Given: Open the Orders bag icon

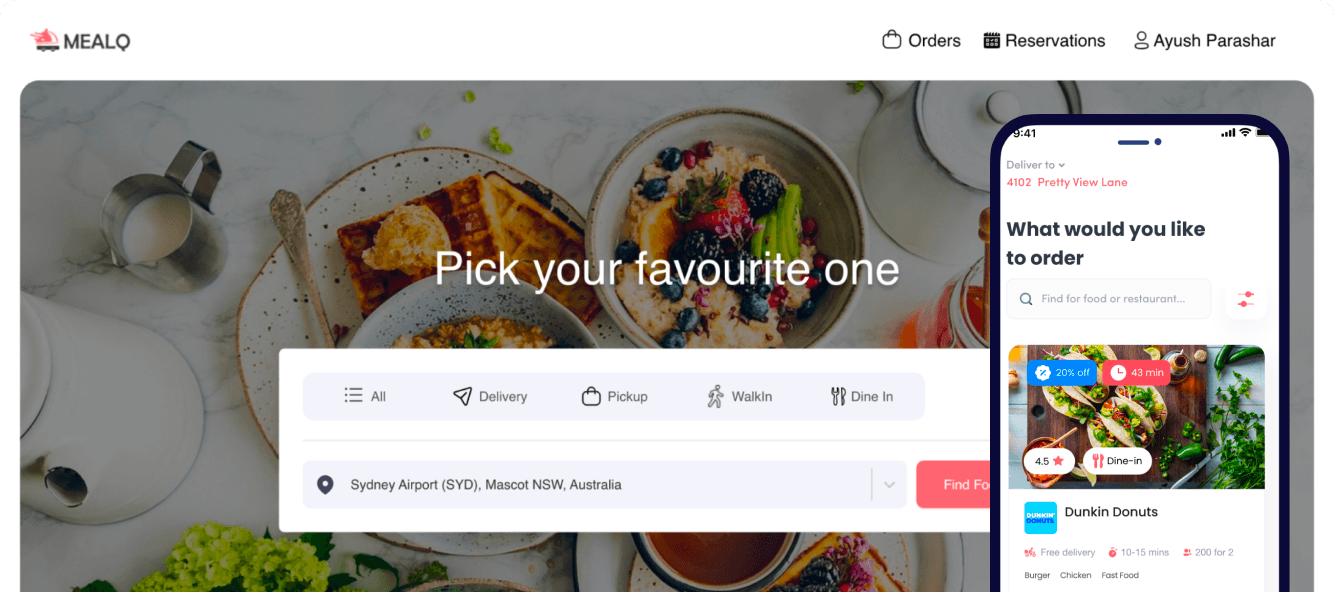Looking at the screenshot, I should coord(892,40).
